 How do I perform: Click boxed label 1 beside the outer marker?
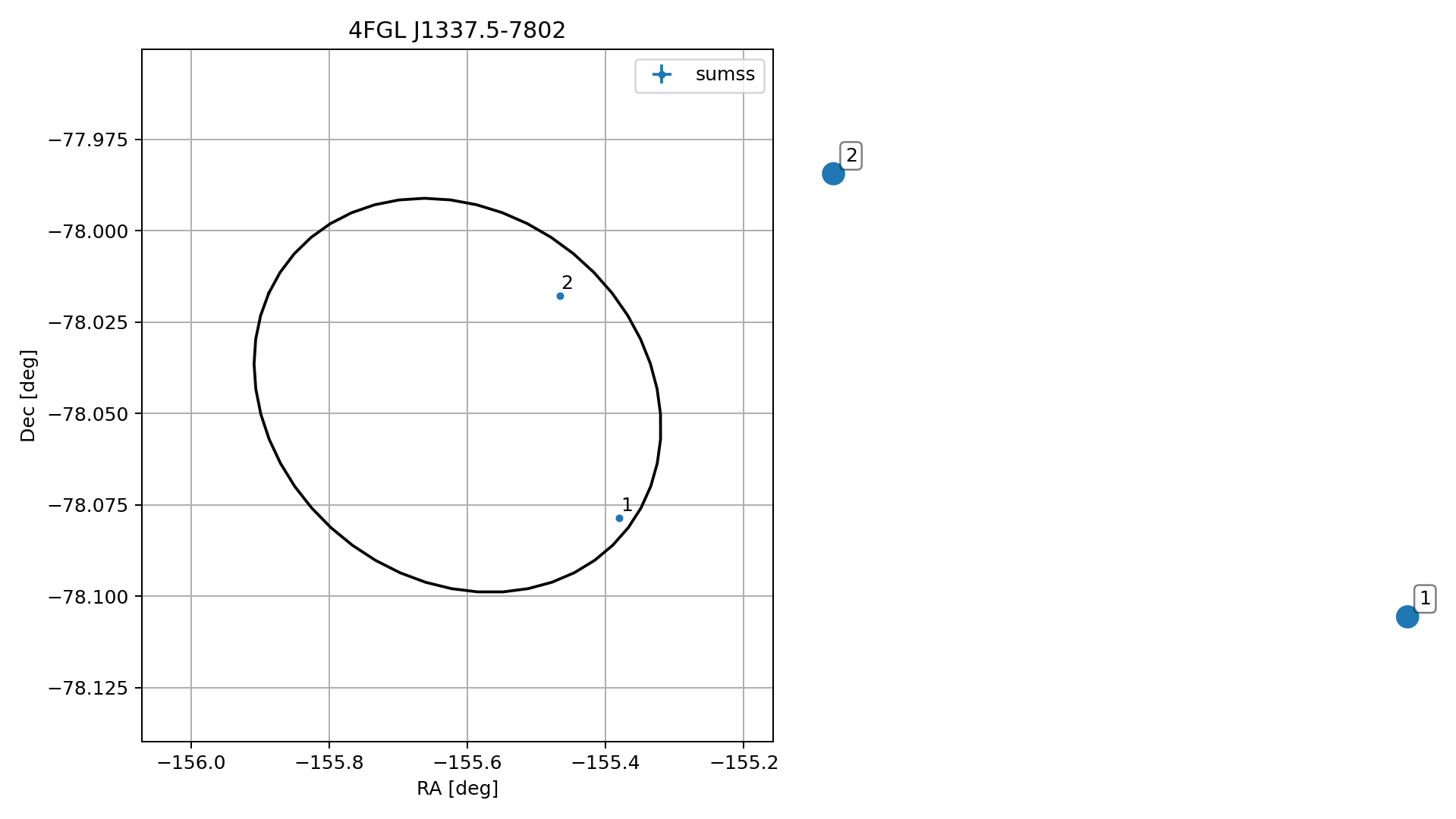point(1425,598)
